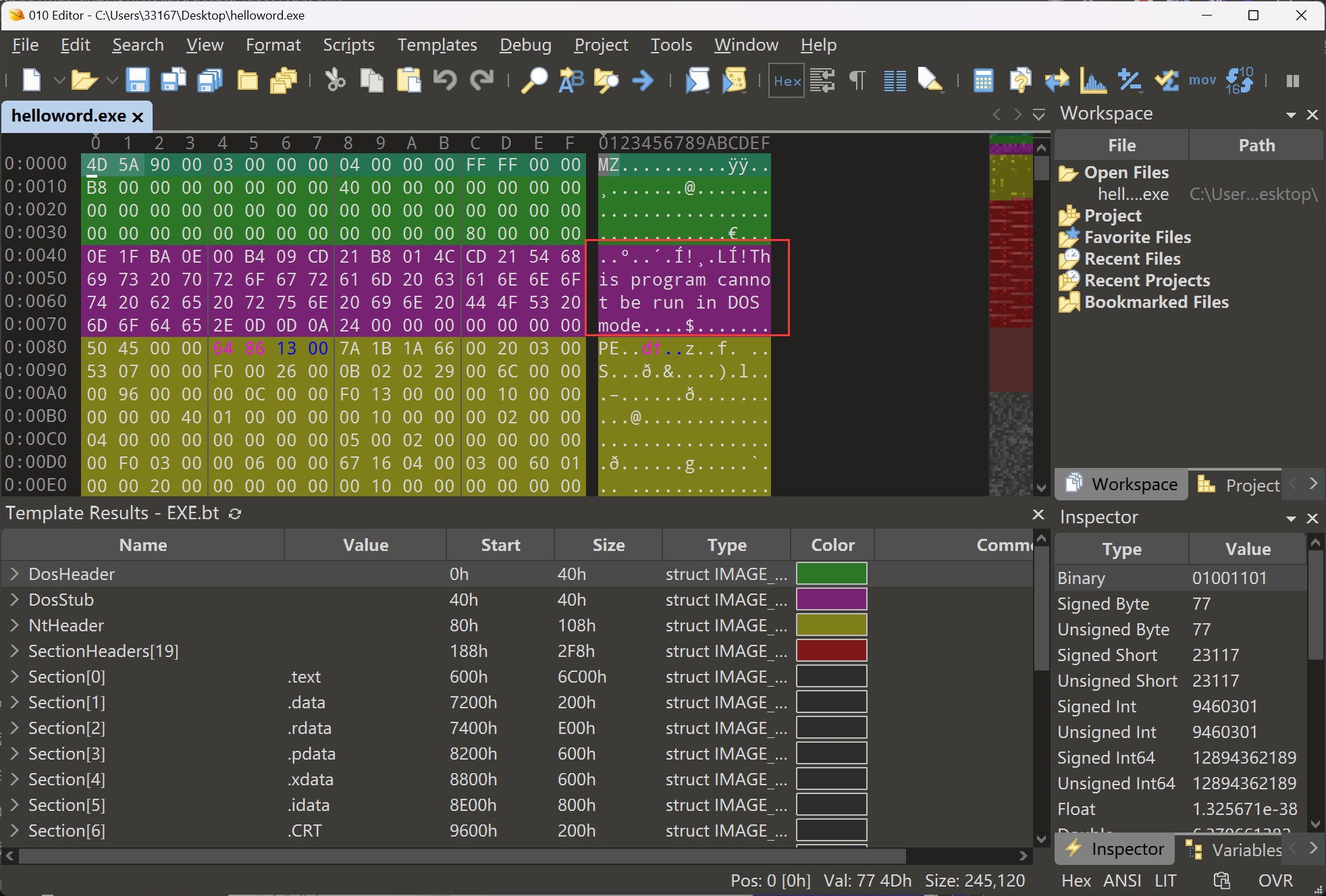
Task: Open the Scripts menu
Action: click(348, 45)
